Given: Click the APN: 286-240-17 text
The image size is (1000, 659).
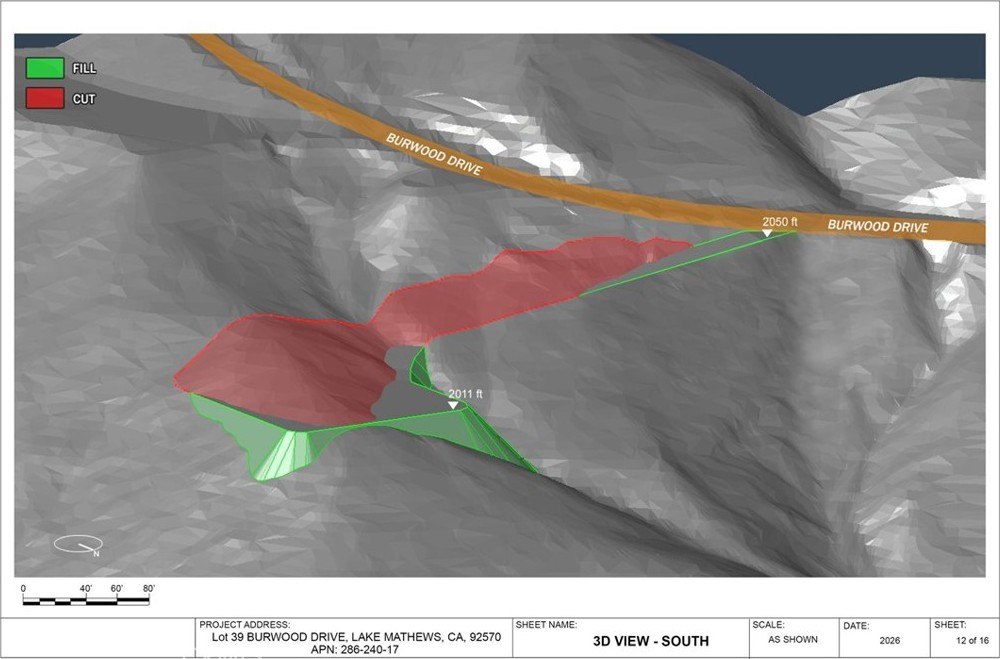Looking at the screenshot, I should 356,649.
